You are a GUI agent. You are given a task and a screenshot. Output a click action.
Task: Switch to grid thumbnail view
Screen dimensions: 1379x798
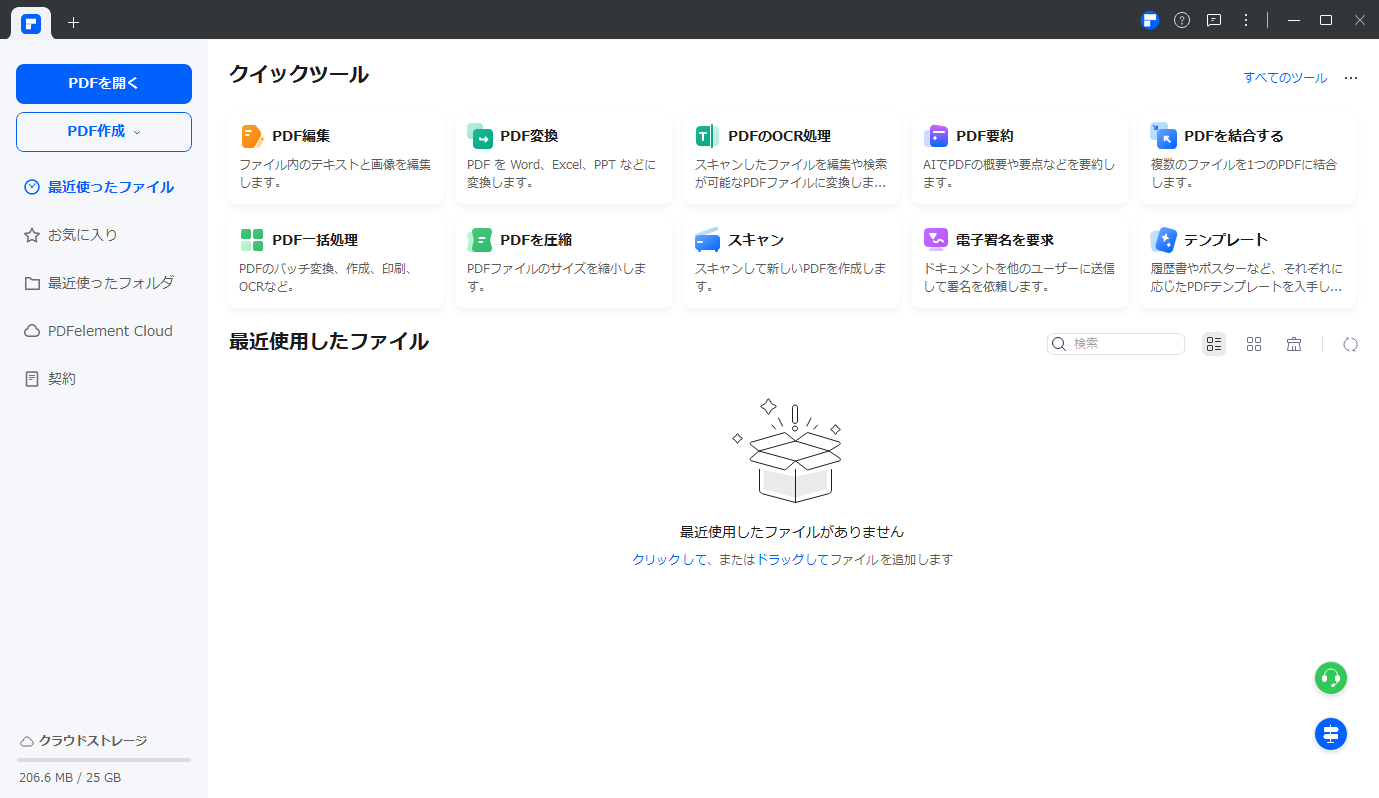(1254, 344)
